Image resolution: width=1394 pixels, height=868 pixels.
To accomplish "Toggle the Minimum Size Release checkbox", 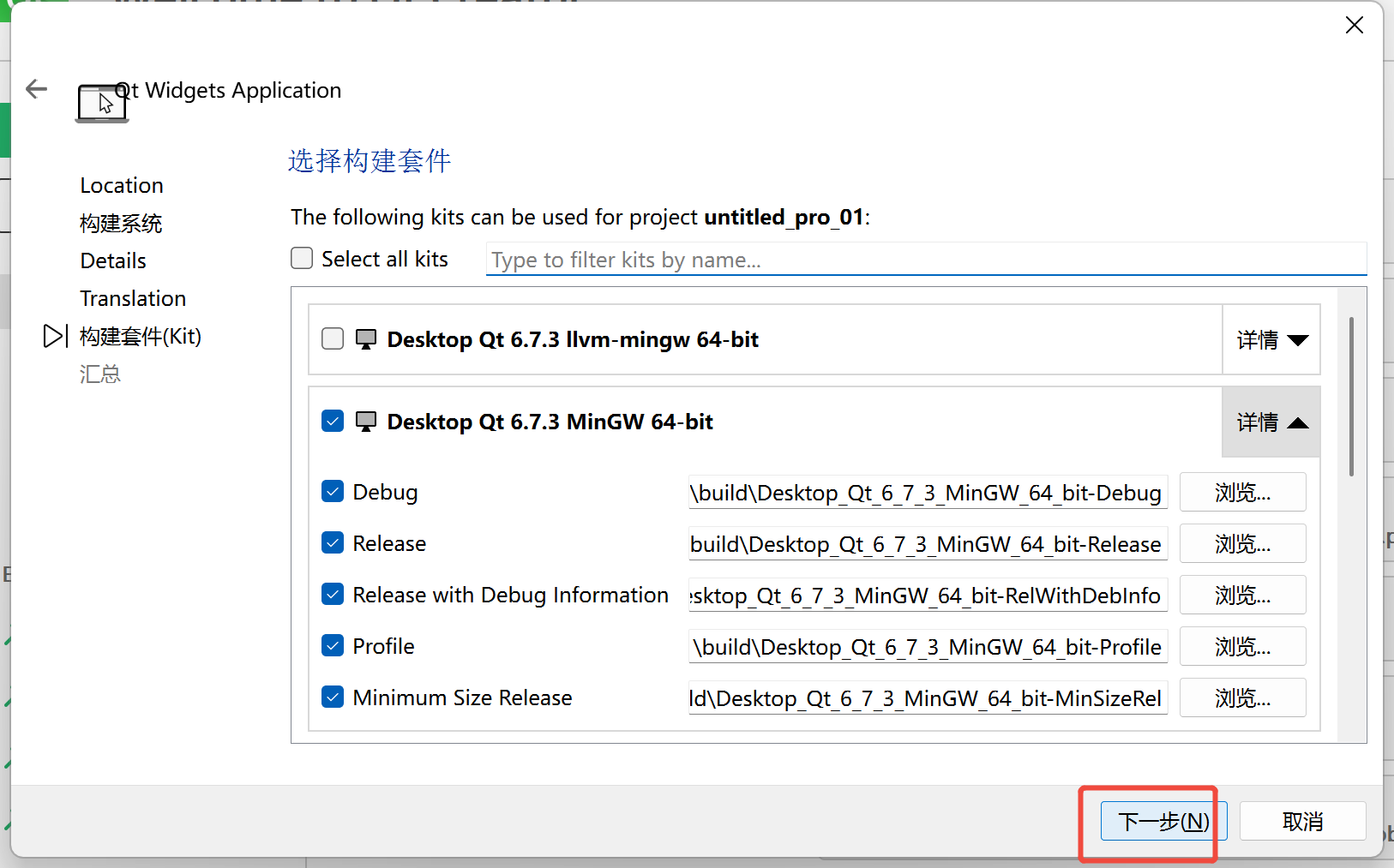I will click(333, 697).
